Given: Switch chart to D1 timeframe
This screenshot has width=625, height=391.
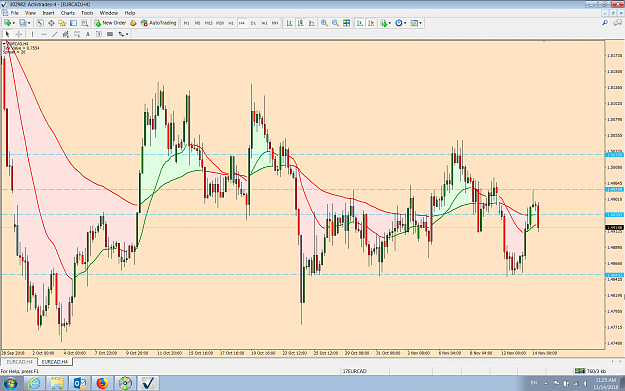Looking at the screenshot, I should (x=253, y=23).
